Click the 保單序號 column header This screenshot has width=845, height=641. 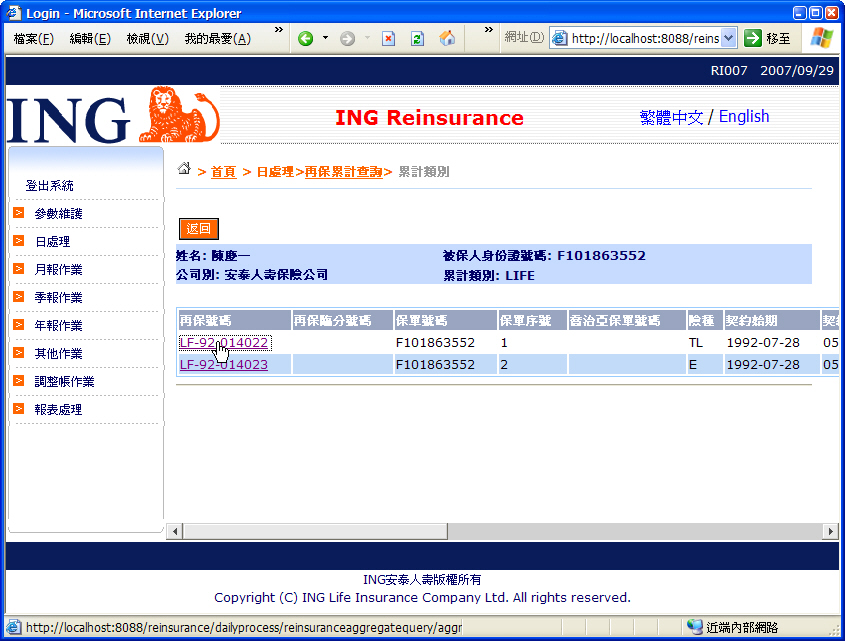pos(532,320)
